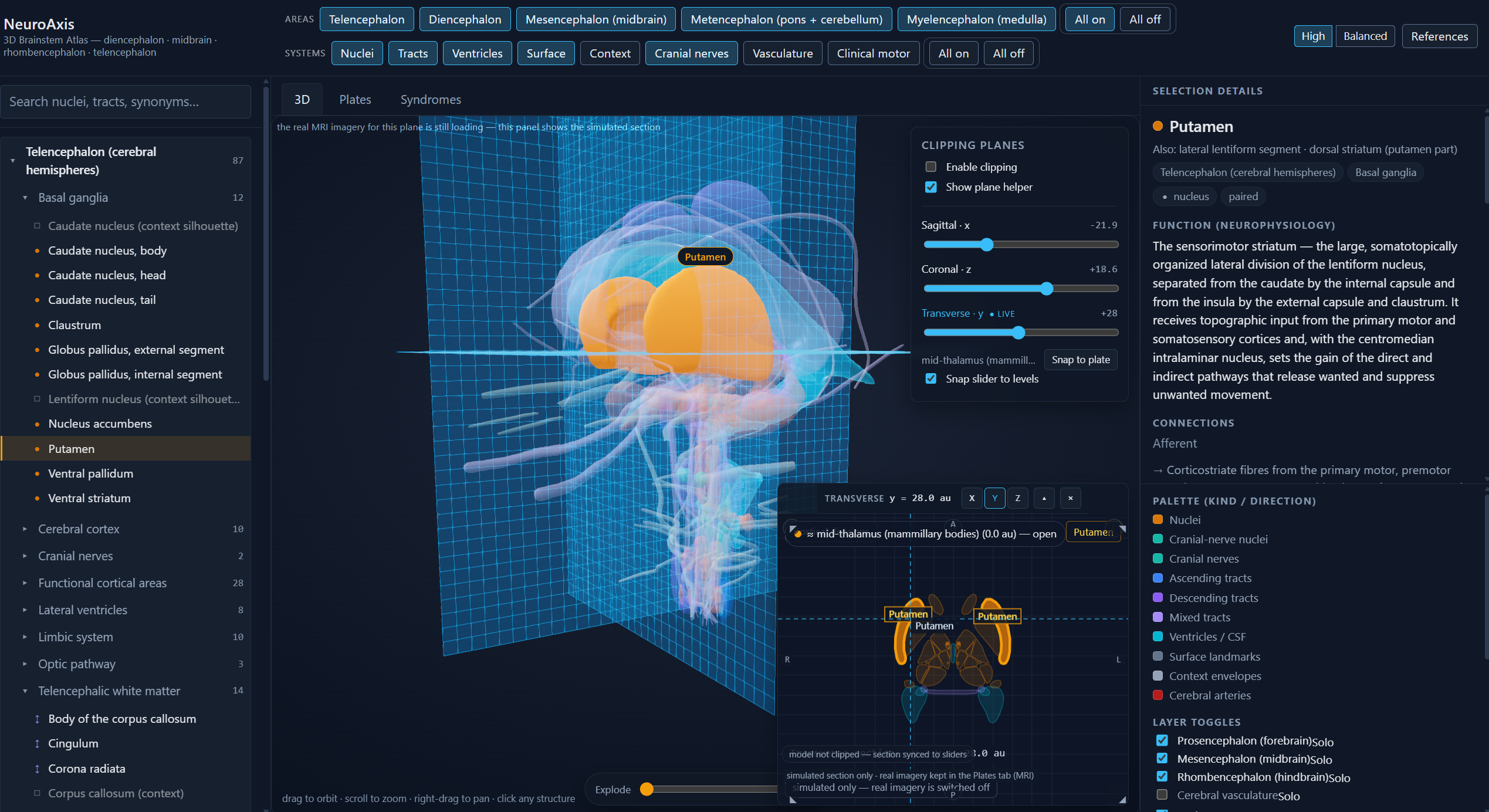Click the Putamen label in the 3D viewport

coord(705,257)
